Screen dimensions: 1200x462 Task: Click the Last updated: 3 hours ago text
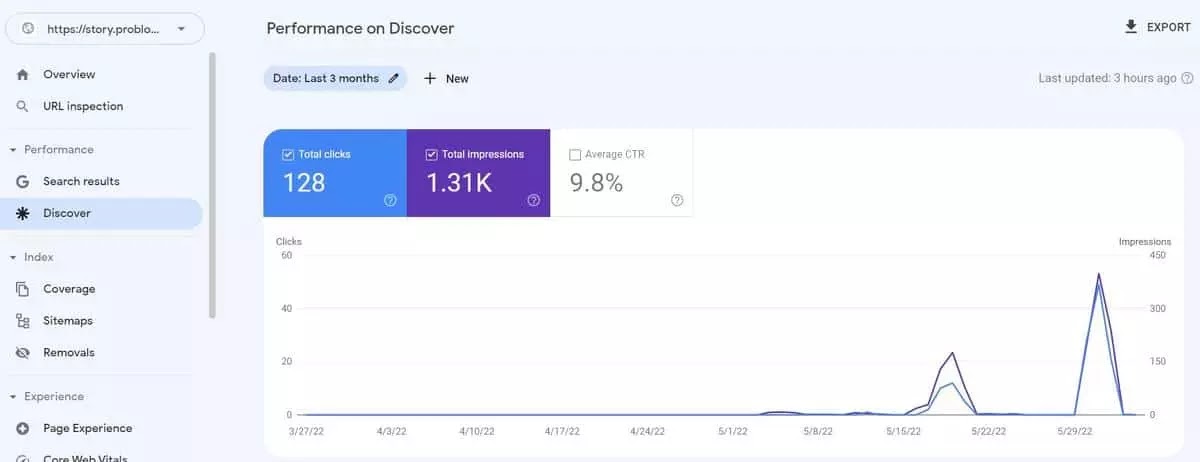coord(1107,78)
